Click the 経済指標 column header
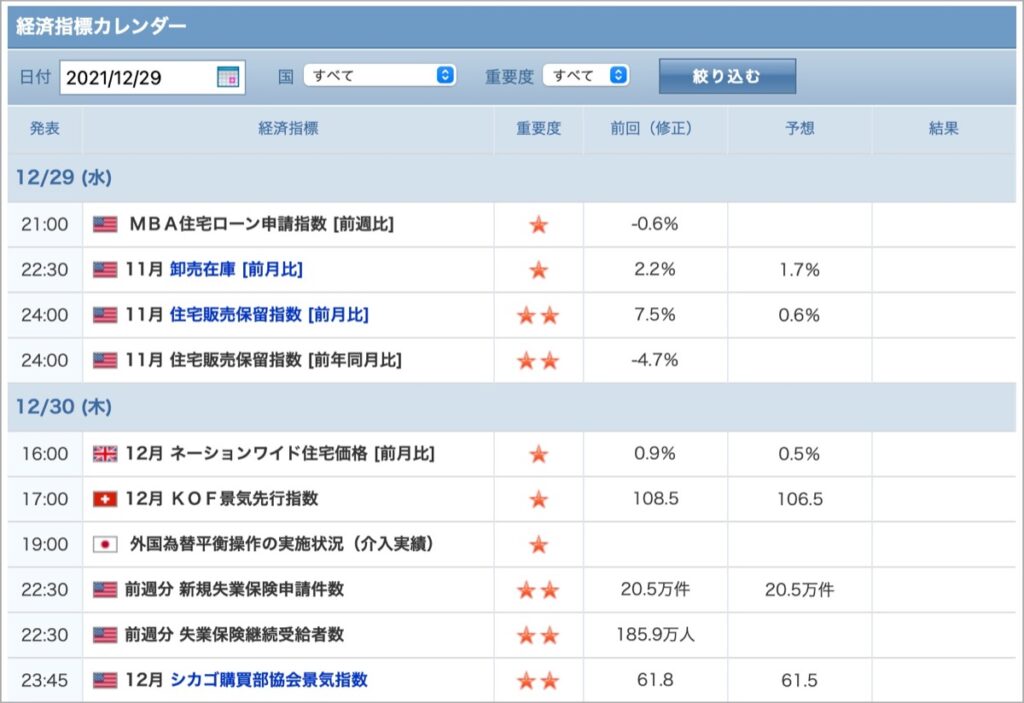The height and width of the screenshot is (703, 1024). [x=288, y=128]
